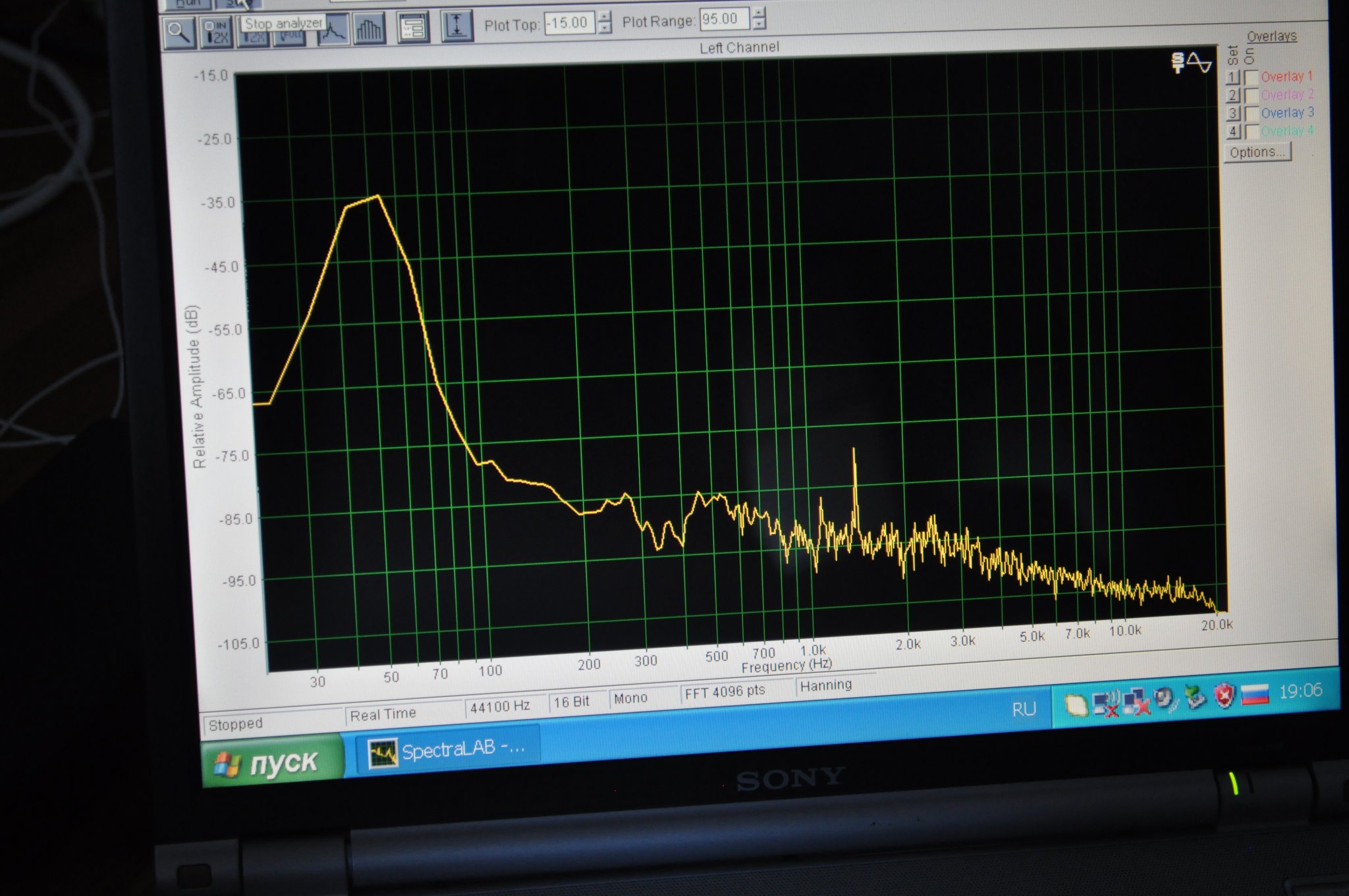Click the RU language indicator

1024,709
